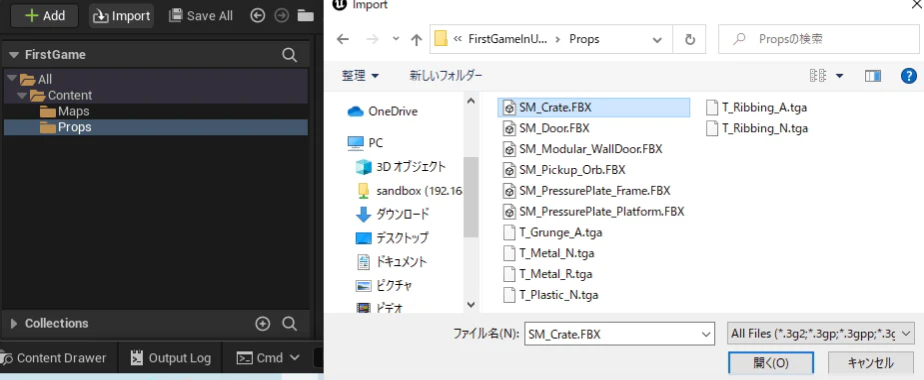Image resolution: width=924 pixels, height=380 pixels.
Task: Open the 整理 organize menu
Action: [x=360, y=75]
